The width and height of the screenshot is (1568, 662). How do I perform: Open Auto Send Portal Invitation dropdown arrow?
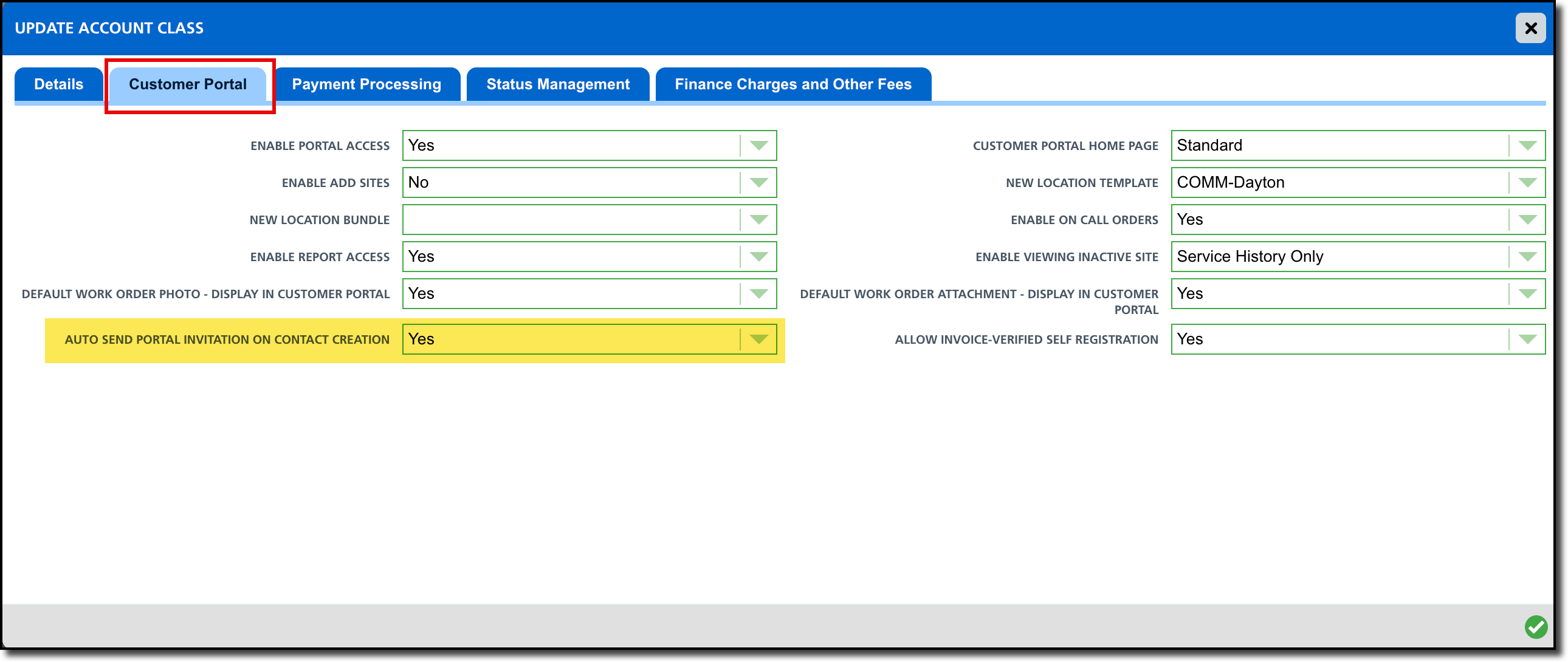pos(758,340)
